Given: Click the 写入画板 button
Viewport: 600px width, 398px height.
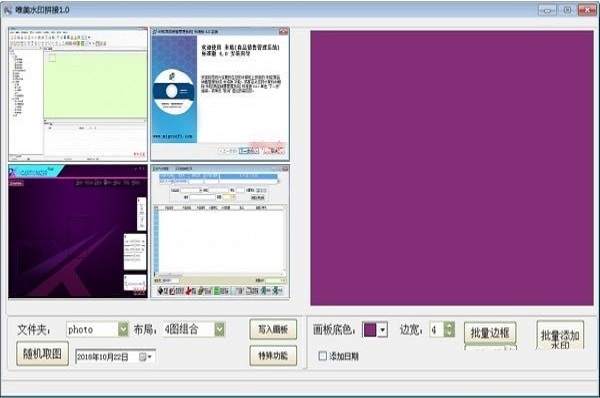Looking at the screenshot, I should 273,329.
